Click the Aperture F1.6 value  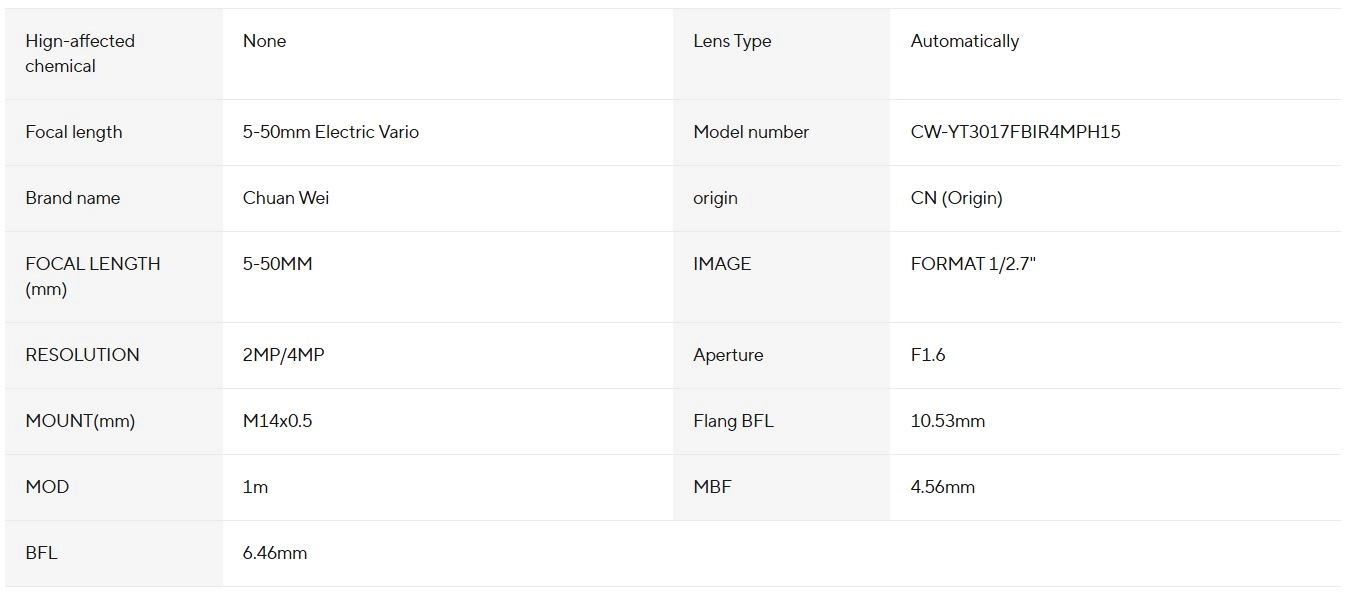[x=928, y=355]
